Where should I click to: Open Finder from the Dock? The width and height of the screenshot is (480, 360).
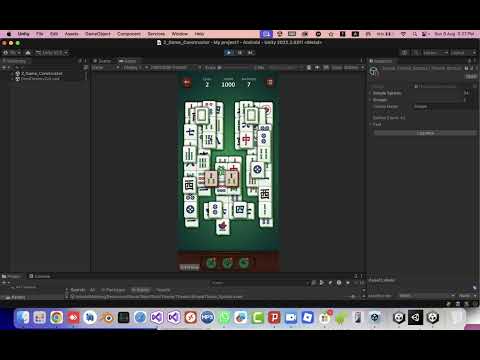[x=23, y=318]
